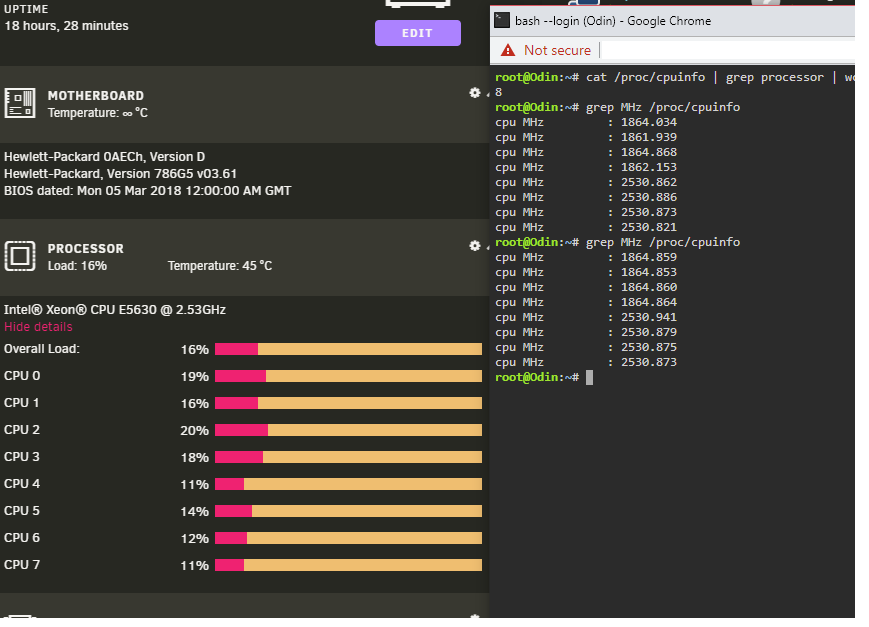This screenshot has width=869, height=627.
Task: Click the BIOS dated Mon 05 Mar 2018 line
Action: (x=147, y=191)
